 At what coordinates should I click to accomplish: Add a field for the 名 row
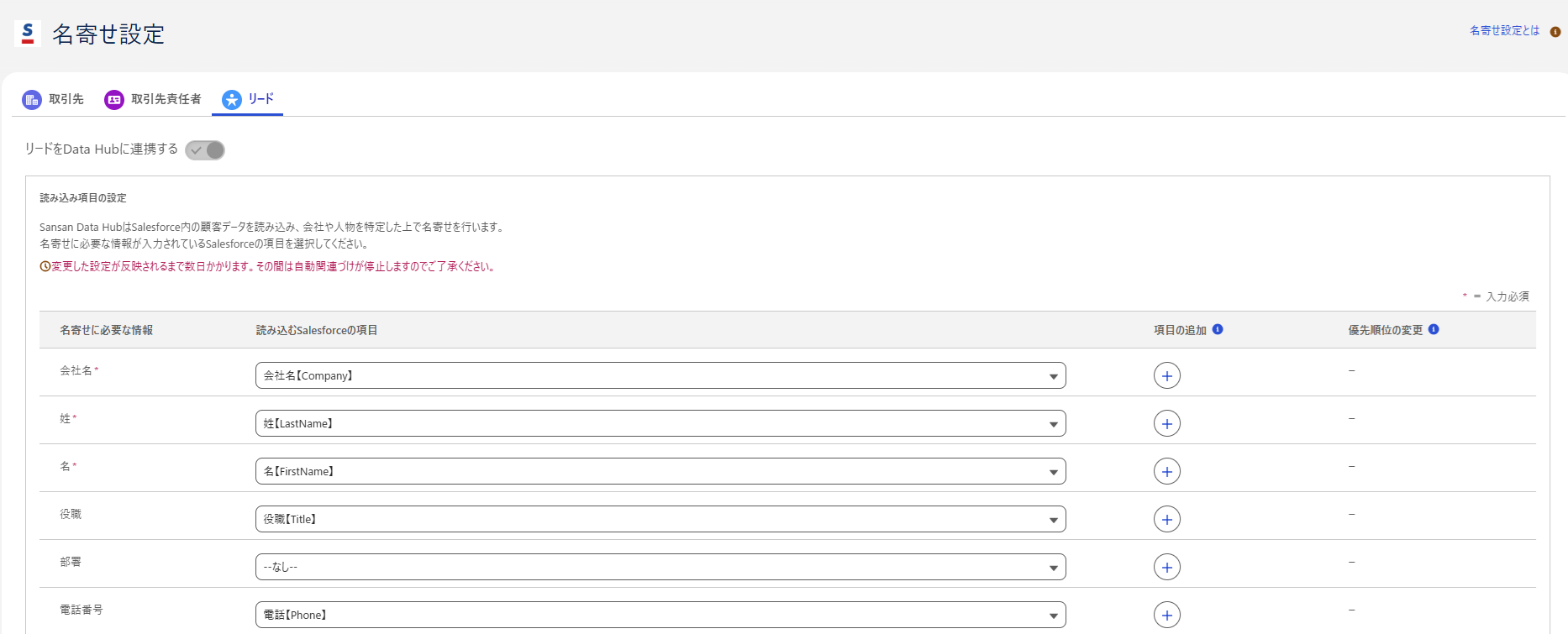click(x=1167, y=471)
